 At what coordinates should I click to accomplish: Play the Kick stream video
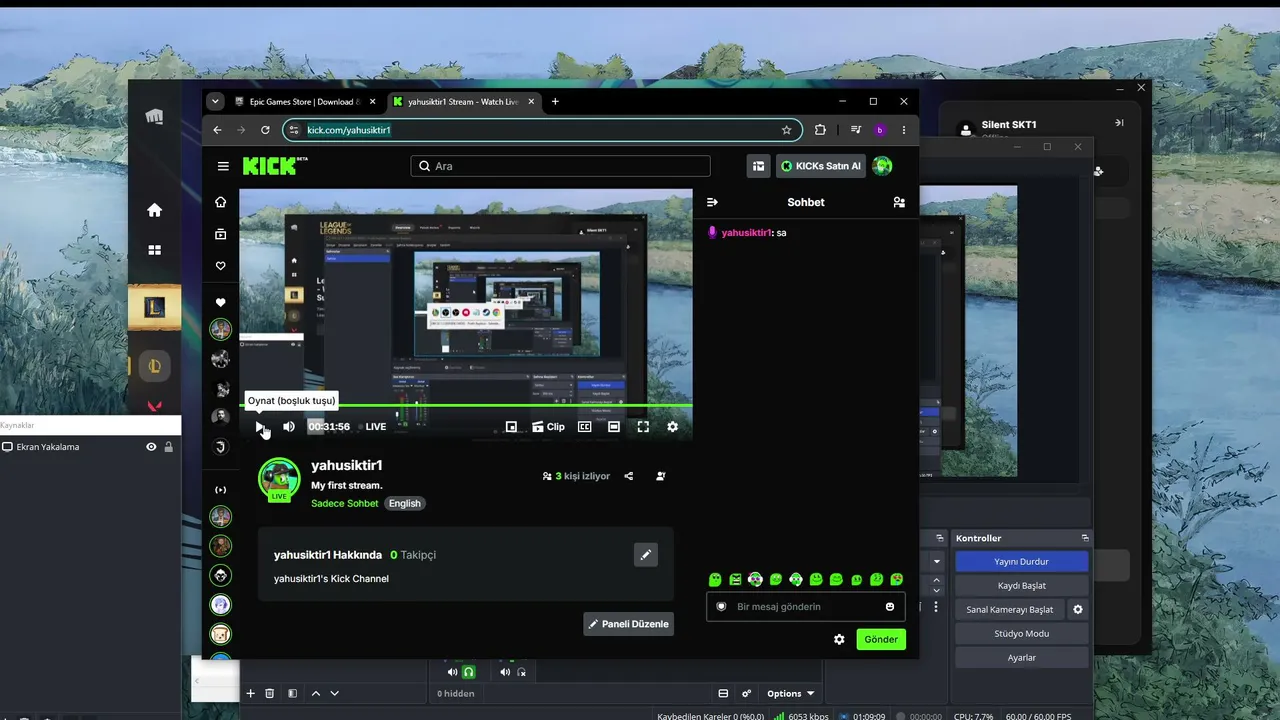pos(260,427)
